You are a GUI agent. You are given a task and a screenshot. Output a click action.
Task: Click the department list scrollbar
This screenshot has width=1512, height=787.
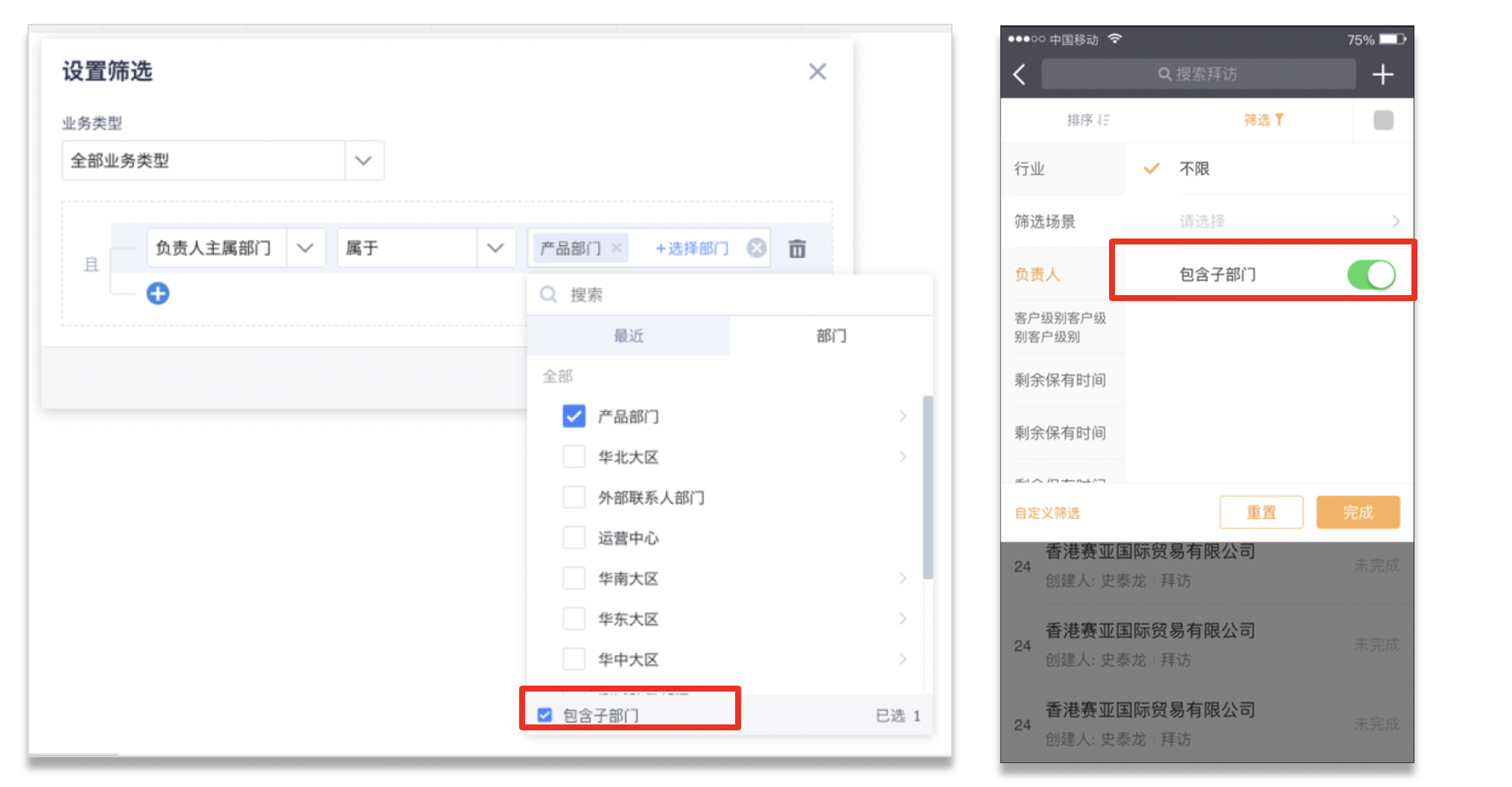pos(927,487)
